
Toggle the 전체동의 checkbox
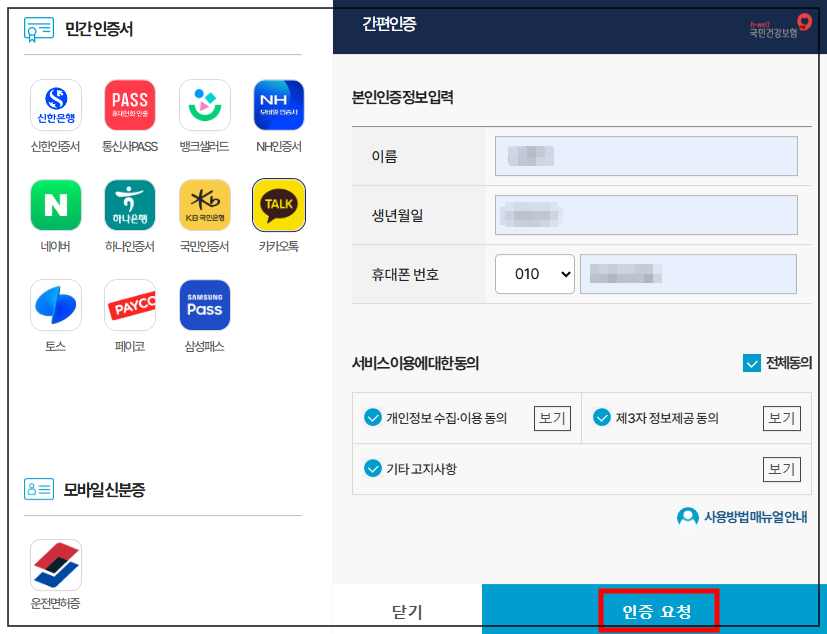(752, 363)
